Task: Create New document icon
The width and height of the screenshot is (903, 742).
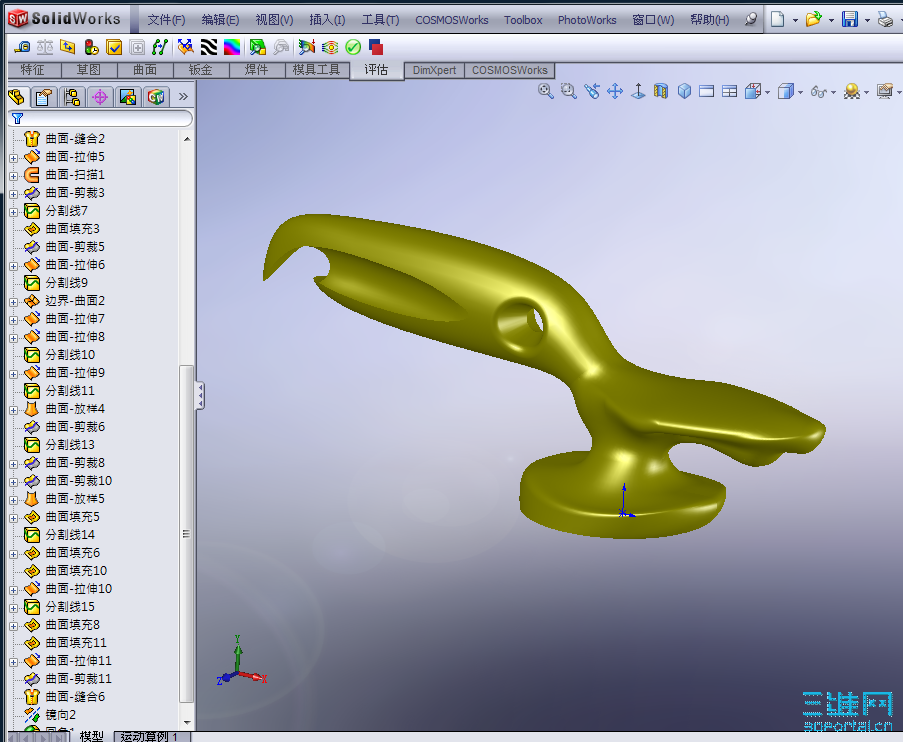Action: [x=777, y=20]
